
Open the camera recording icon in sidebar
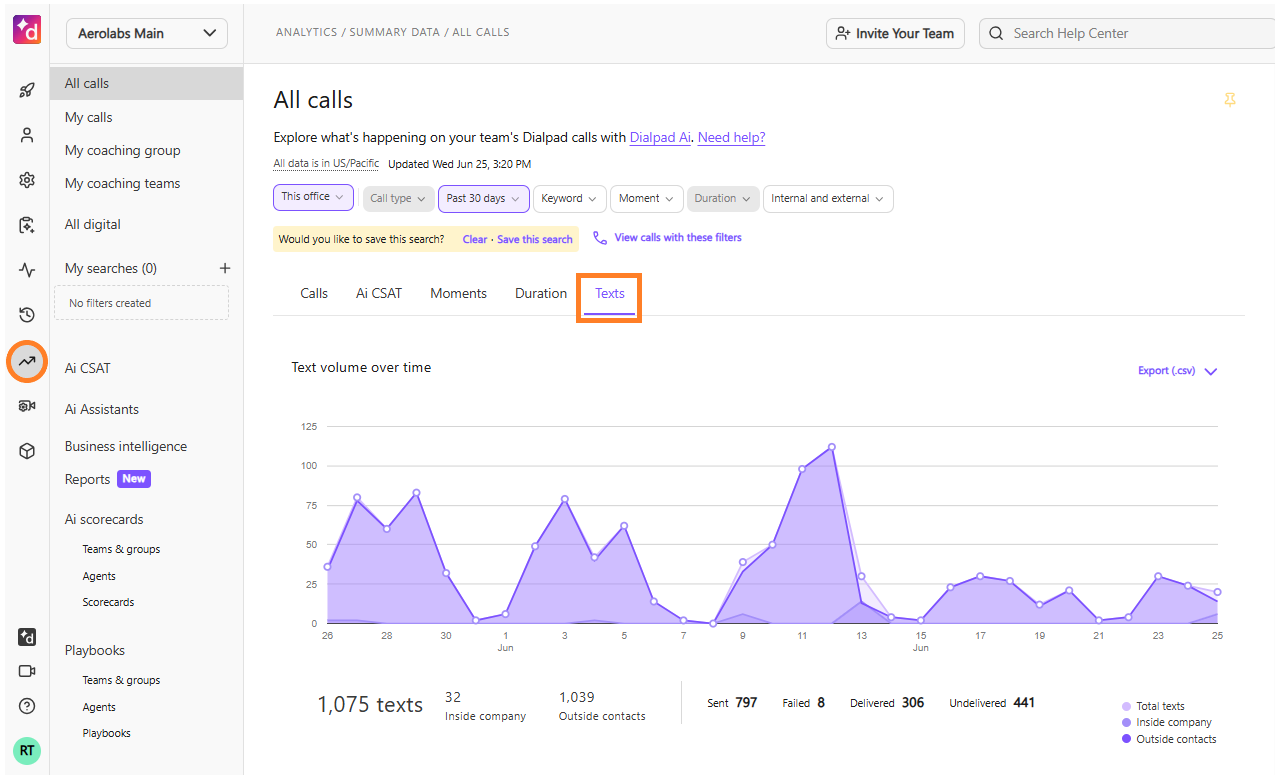tap(27, 406)
